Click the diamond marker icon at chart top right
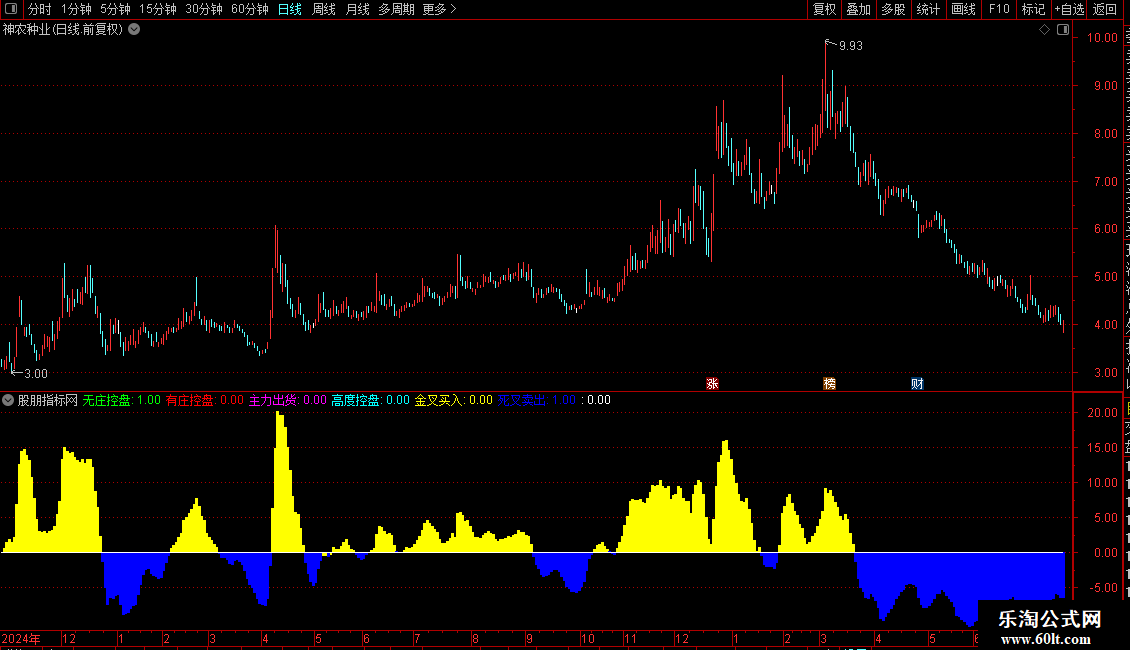 (1044, 30)
